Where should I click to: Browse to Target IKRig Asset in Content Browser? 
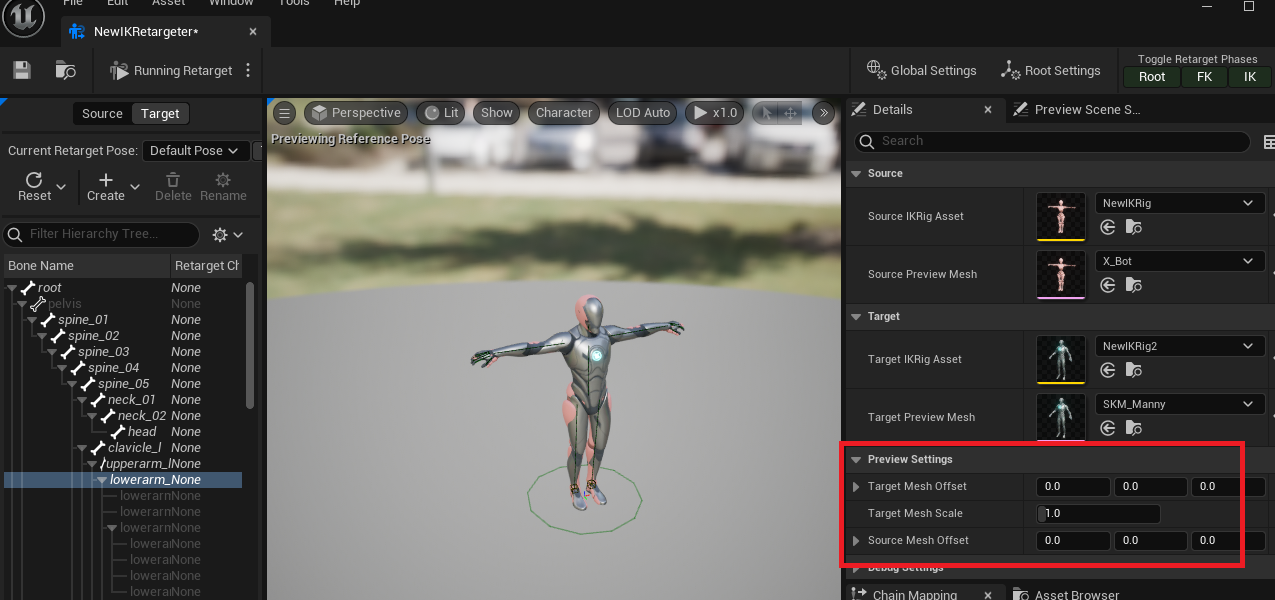[1133, 371]
